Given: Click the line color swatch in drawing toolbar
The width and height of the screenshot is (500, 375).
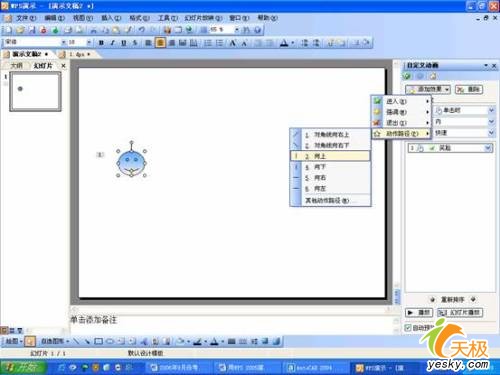Looking at the screenshot, I should (x=197, y=341).
